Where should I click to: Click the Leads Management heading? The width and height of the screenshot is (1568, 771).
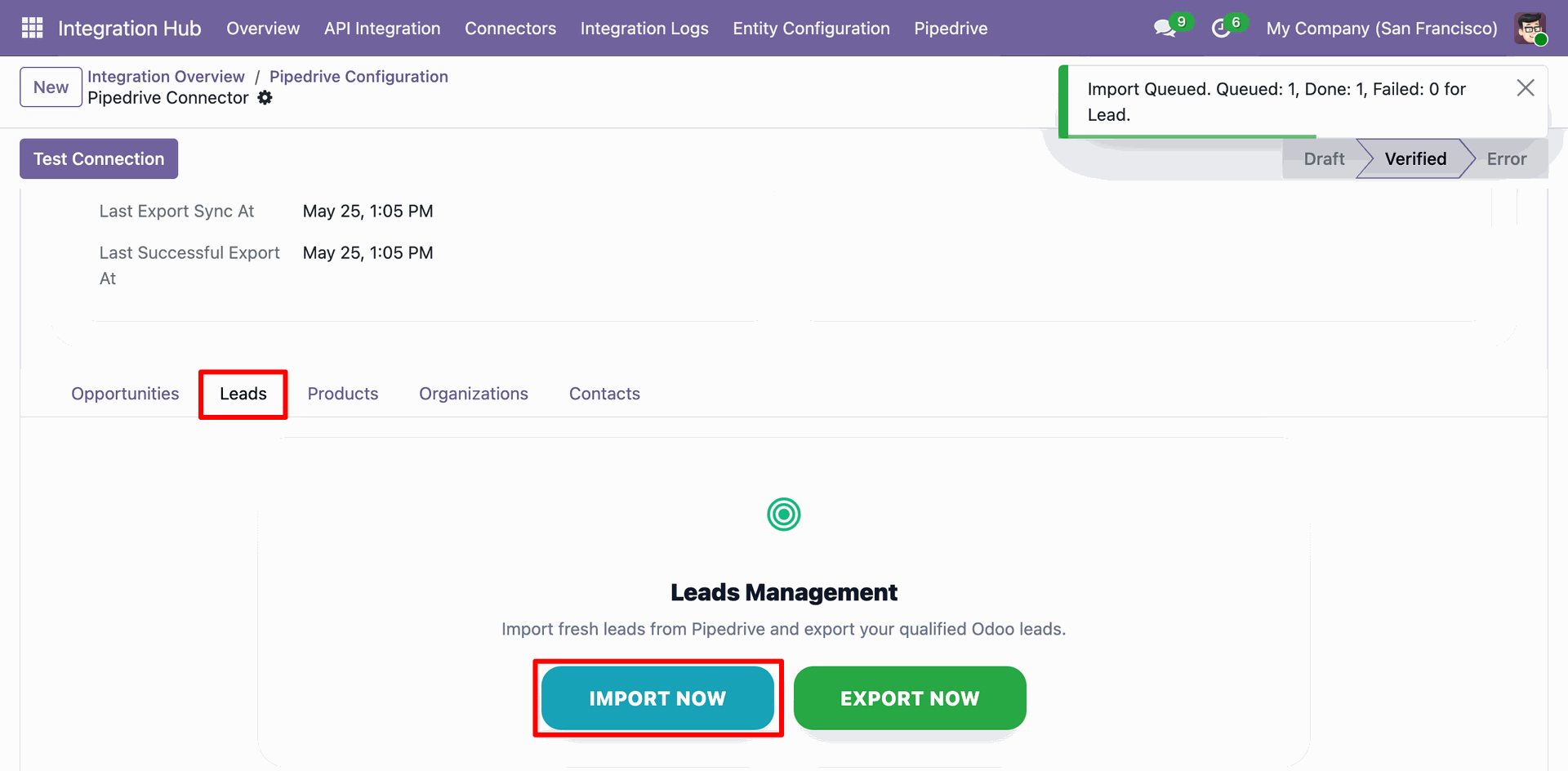point(784,592)
